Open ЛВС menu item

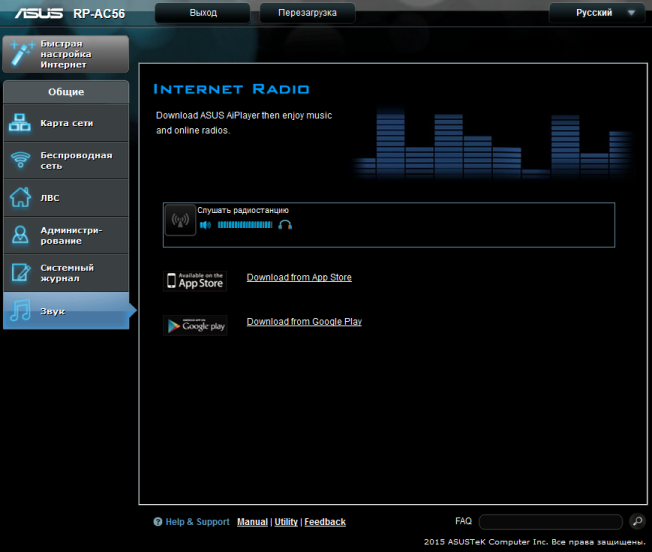point(66,198)
